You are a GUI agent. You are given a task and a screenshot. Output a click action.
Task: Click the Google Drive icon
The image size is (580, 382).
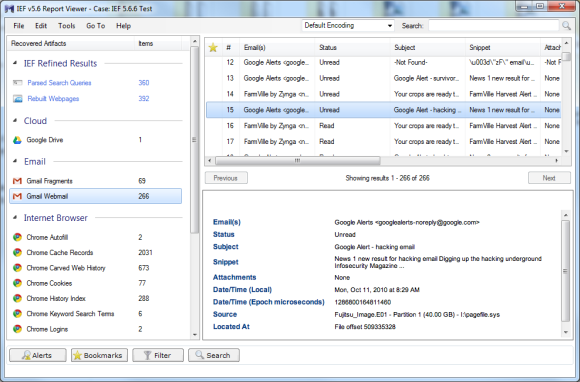[x=17, y=140]
